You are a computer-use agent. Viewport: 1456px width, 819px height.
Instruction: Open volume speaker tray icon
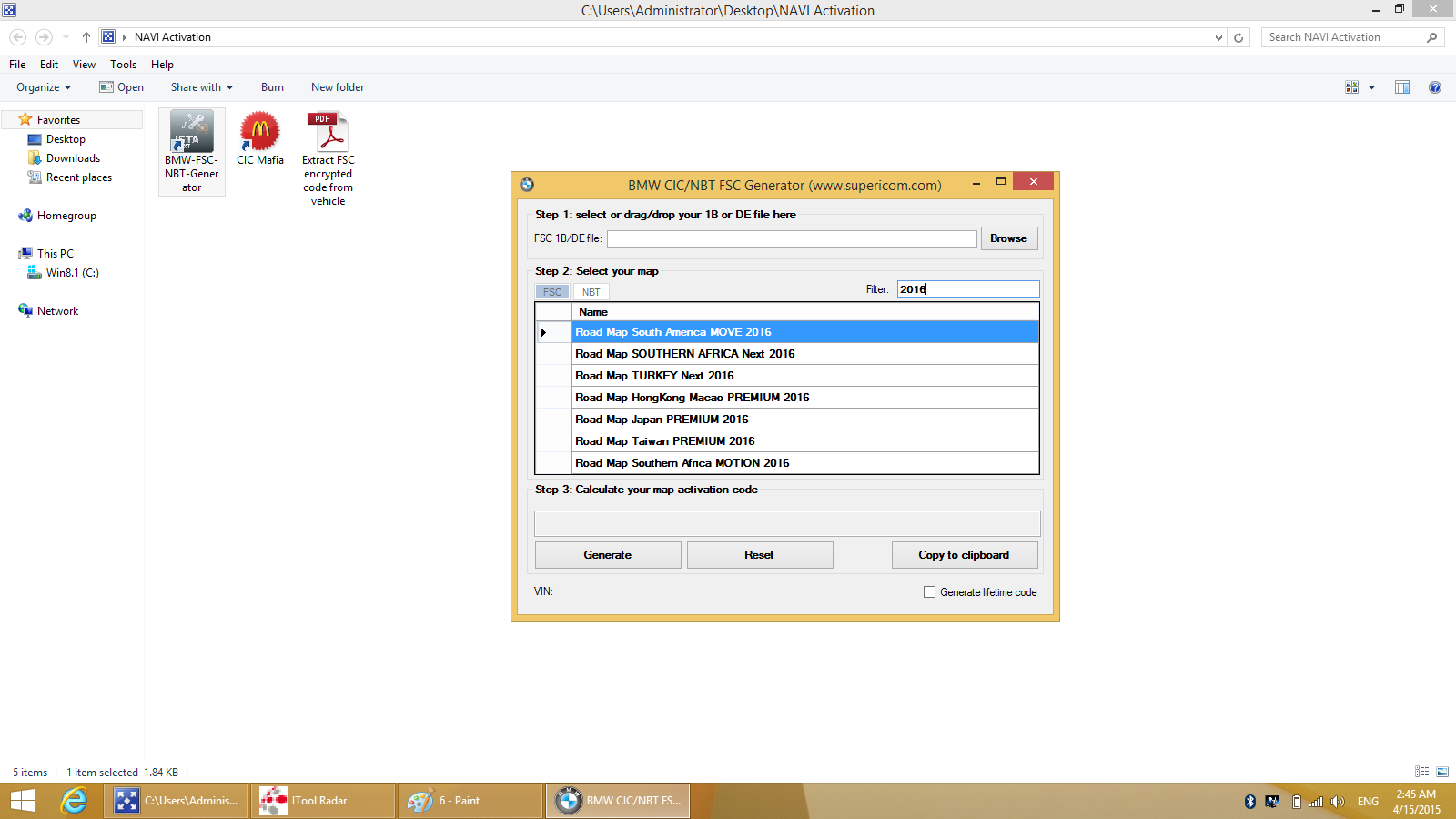coord(1338,802)
